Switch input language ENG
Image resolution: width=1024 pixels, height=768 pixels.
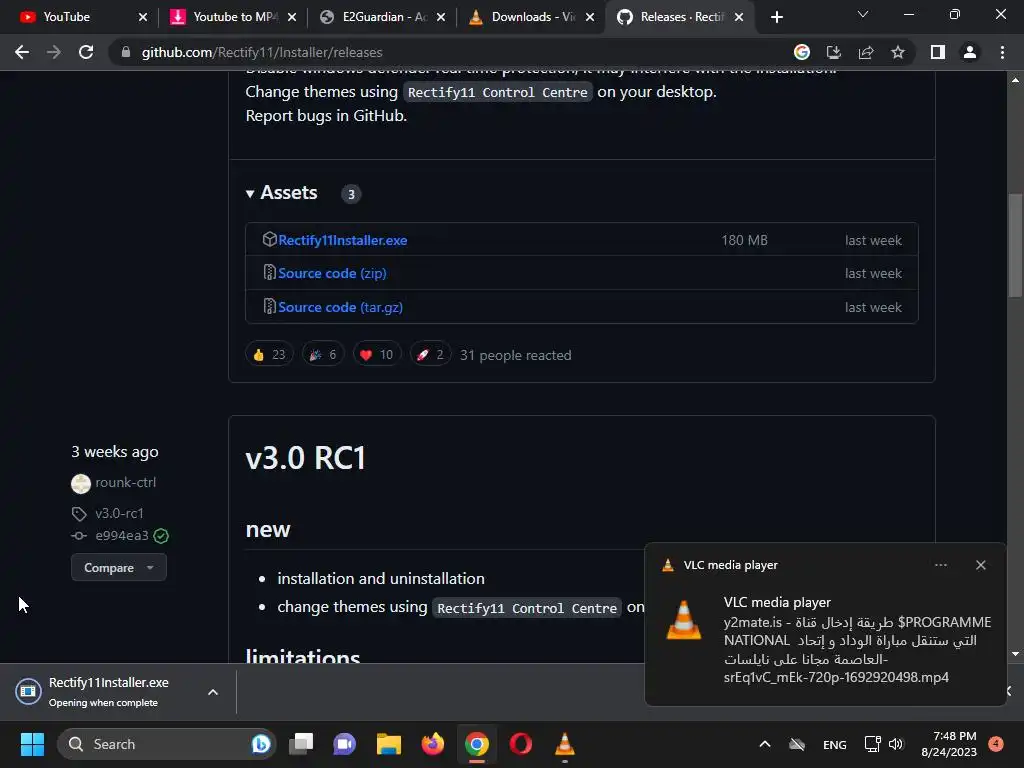[x=835, y=744]
